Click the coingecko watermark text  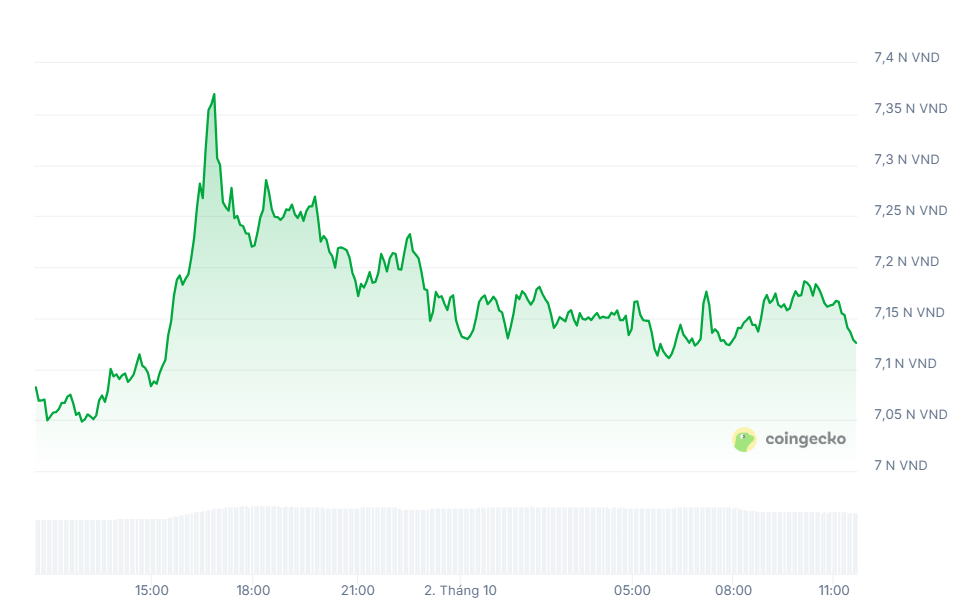[x=805, y=439]
